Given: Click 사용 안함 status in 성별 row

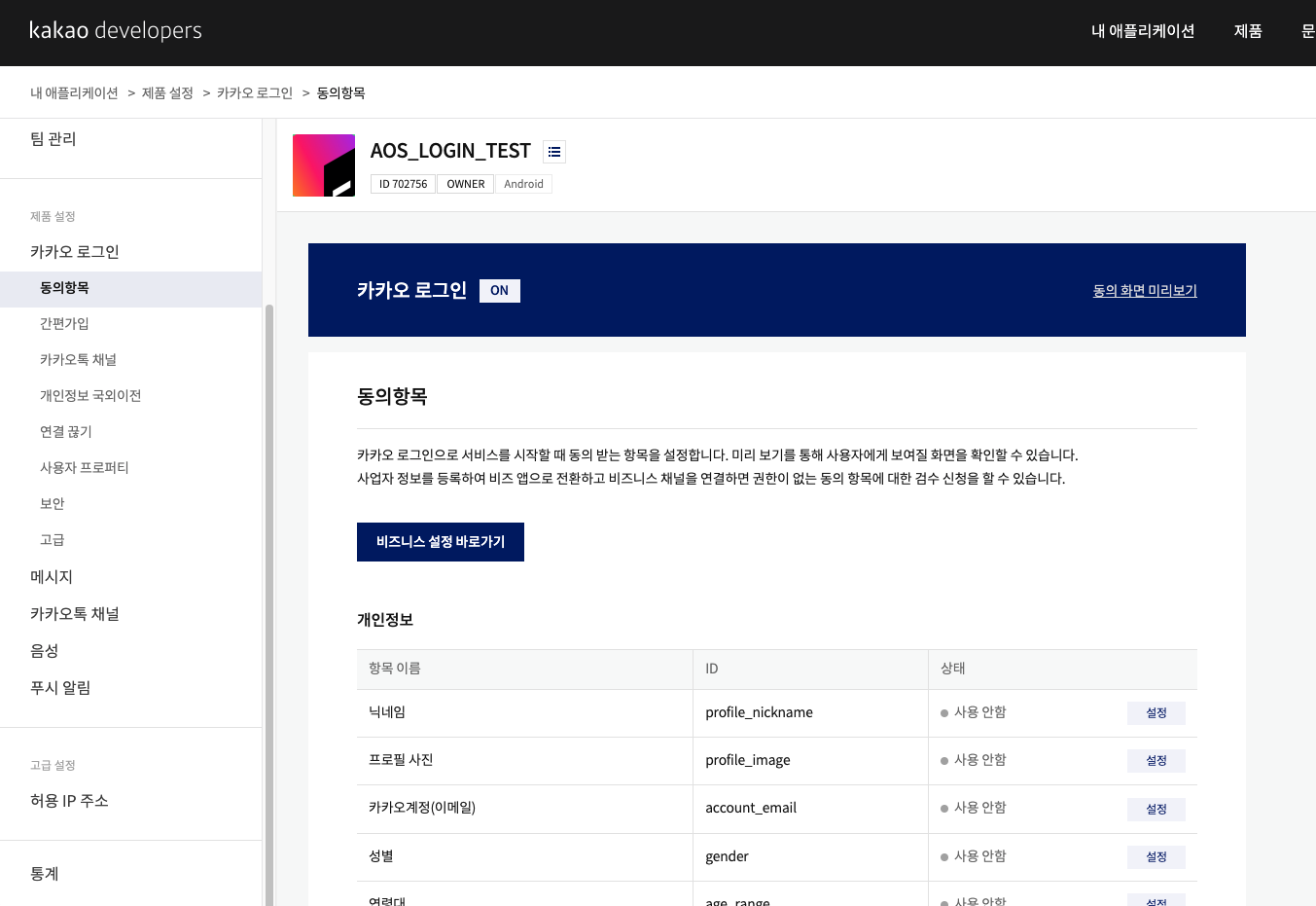Looking at the screenshot, I should tap(974, 856).
